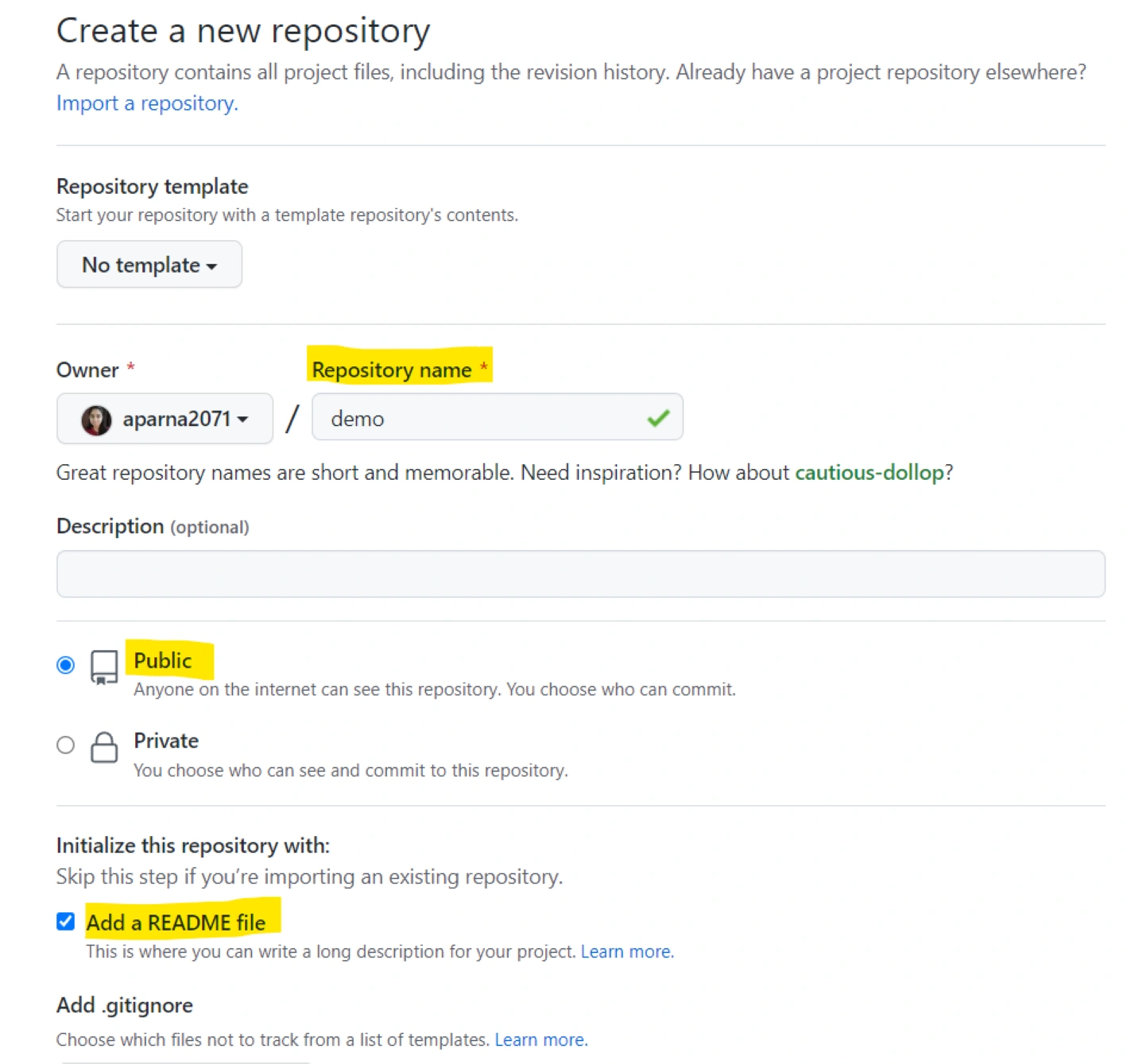Click the caret arrow beside No template
Image resolution: width=1131 pixels, height=1064 pixels.
click(x=211, y=266)
